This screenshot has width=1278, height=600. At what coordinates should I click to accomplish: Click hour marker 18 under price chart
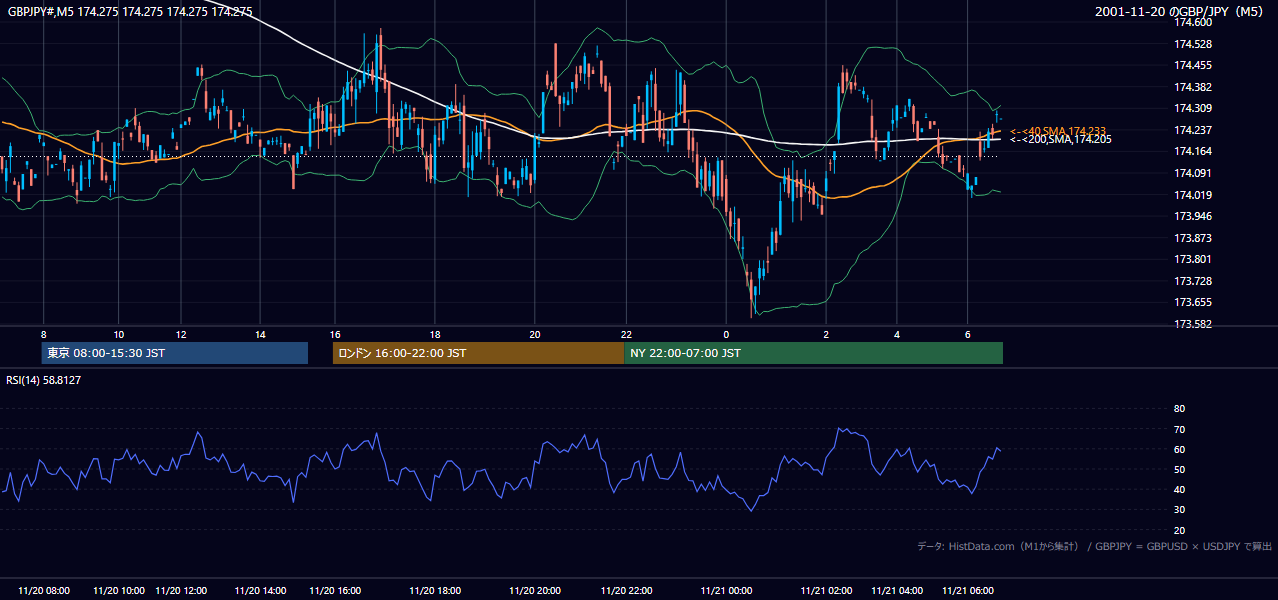tap(435, 334)
